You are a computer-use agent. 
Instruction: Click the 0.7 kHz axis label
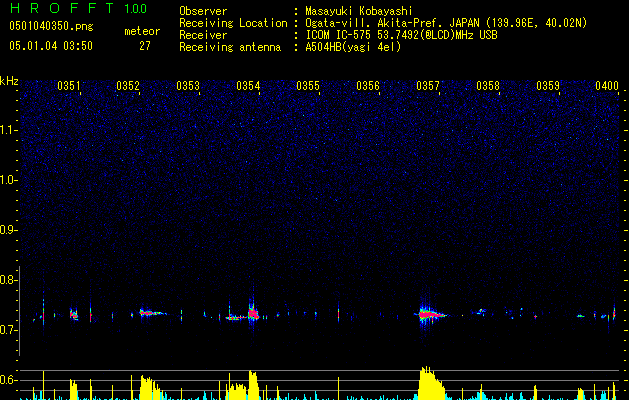9,330
